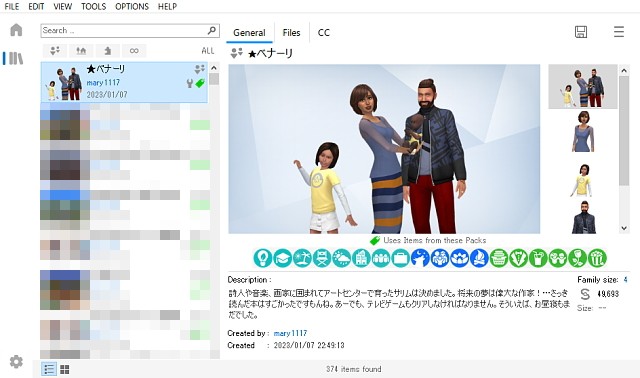Open the hamburger menu icon
This screenshot has width=640, height=378.
click(619, 32)
